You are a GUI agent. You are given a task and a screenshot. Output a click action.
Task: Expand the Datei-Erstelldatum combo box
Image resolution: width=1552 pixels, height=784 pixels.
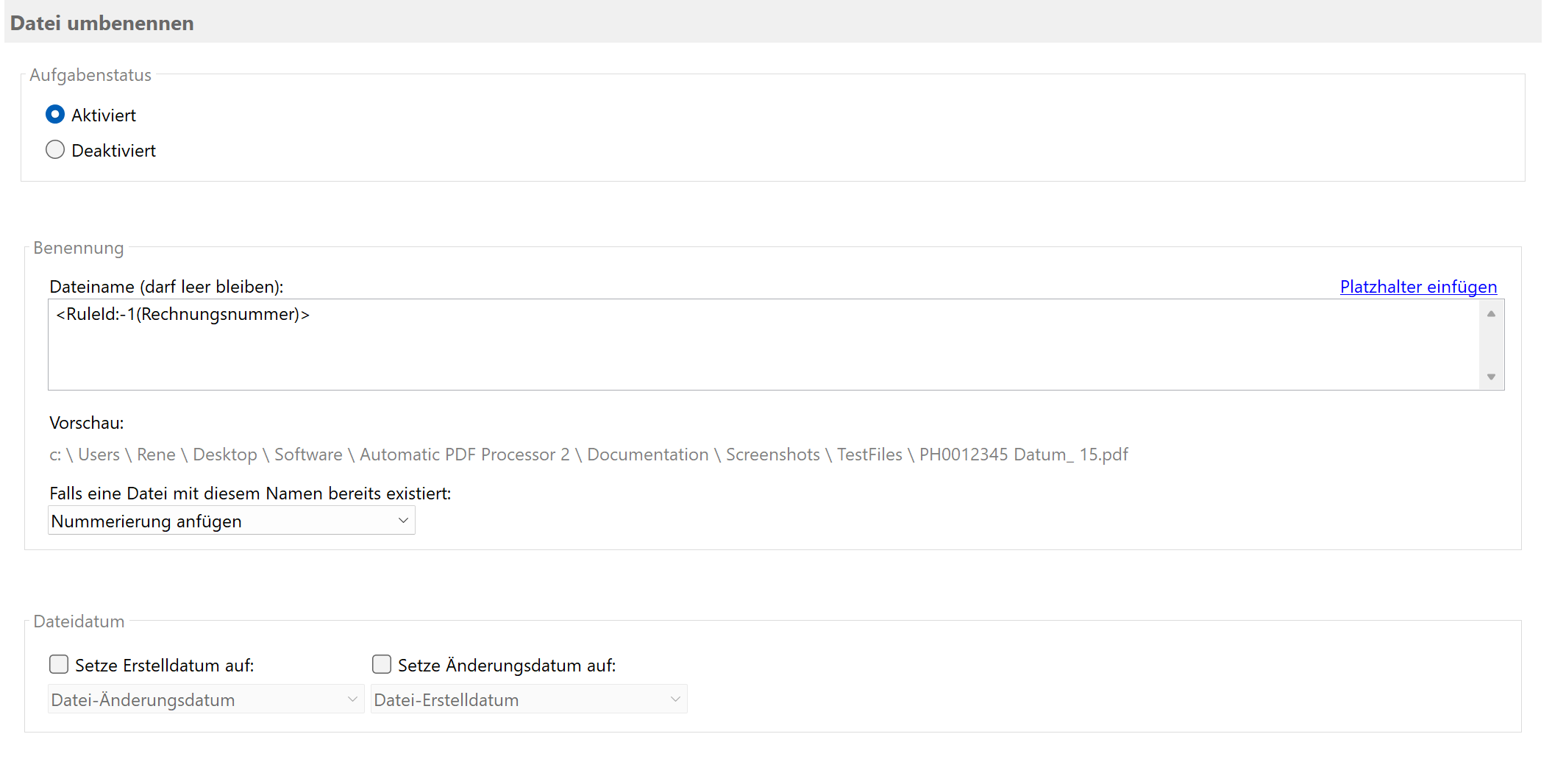point(528,699)
